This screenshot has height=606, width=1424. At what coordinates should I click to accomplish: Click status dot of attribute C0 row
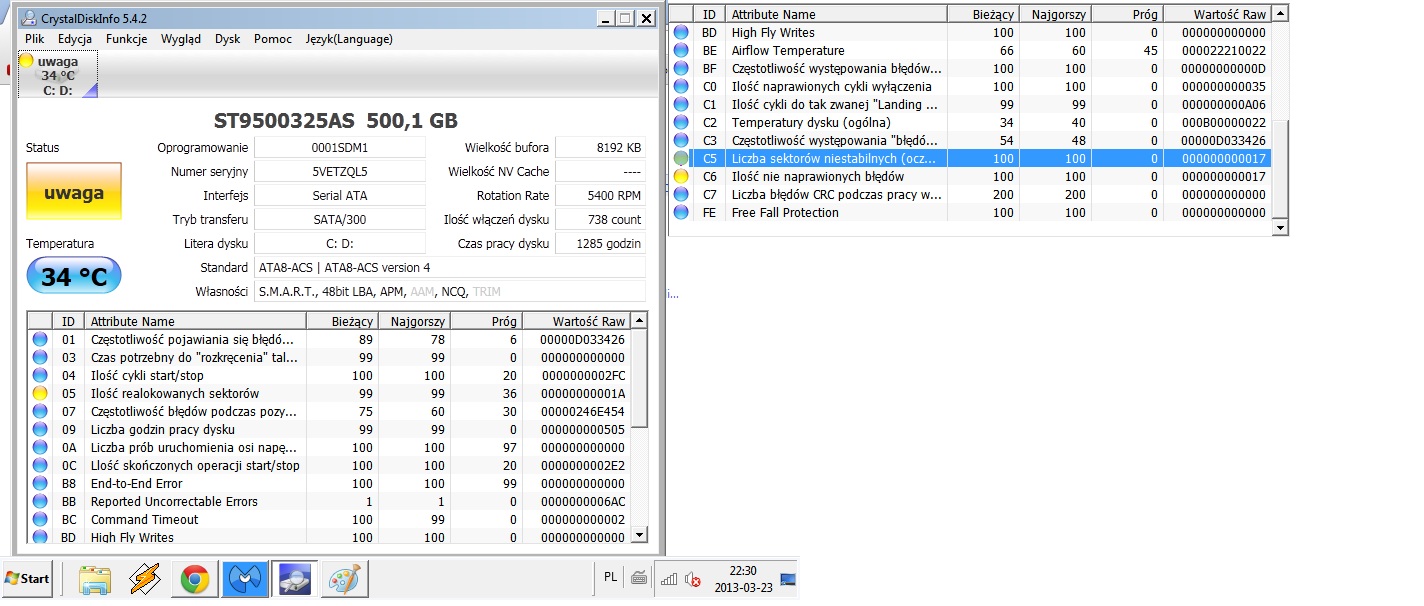coord(681,86)
